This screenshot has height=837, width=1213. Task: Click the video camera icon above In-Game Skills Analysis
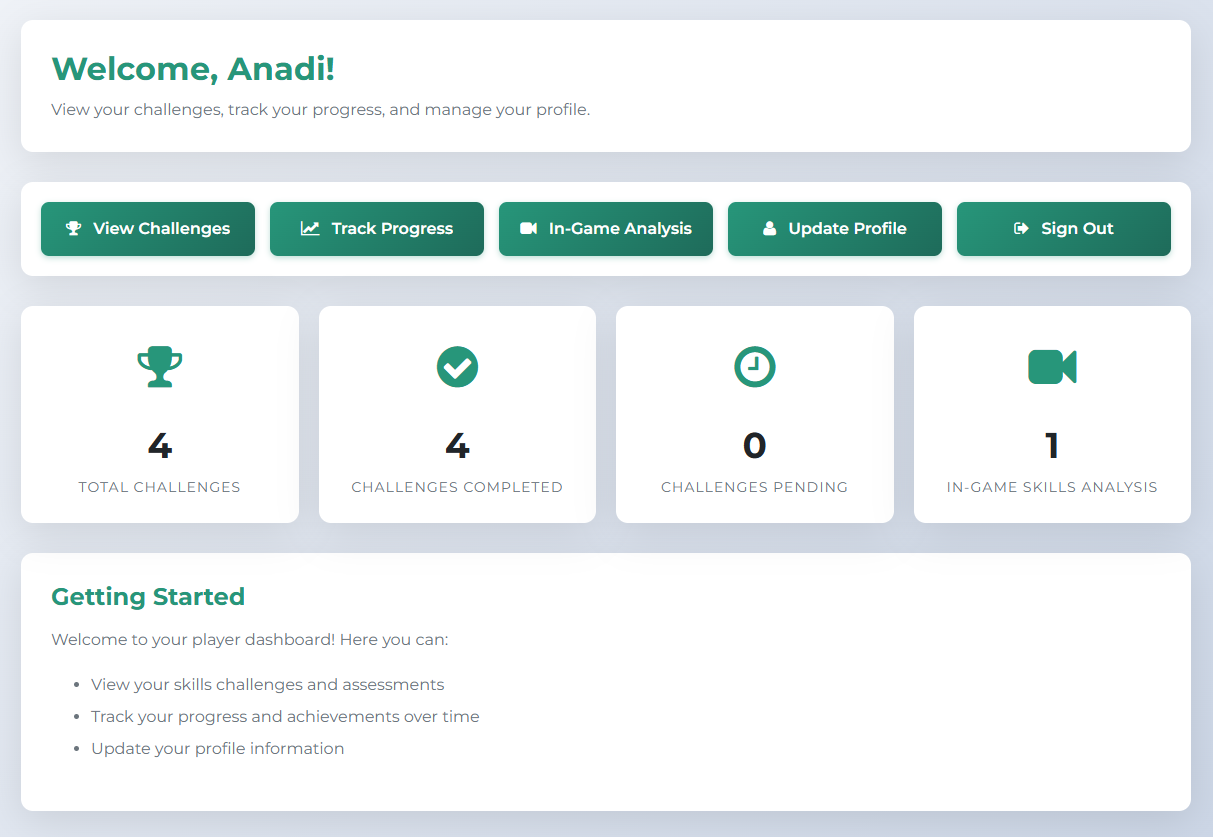click(x=1052, y=366)
